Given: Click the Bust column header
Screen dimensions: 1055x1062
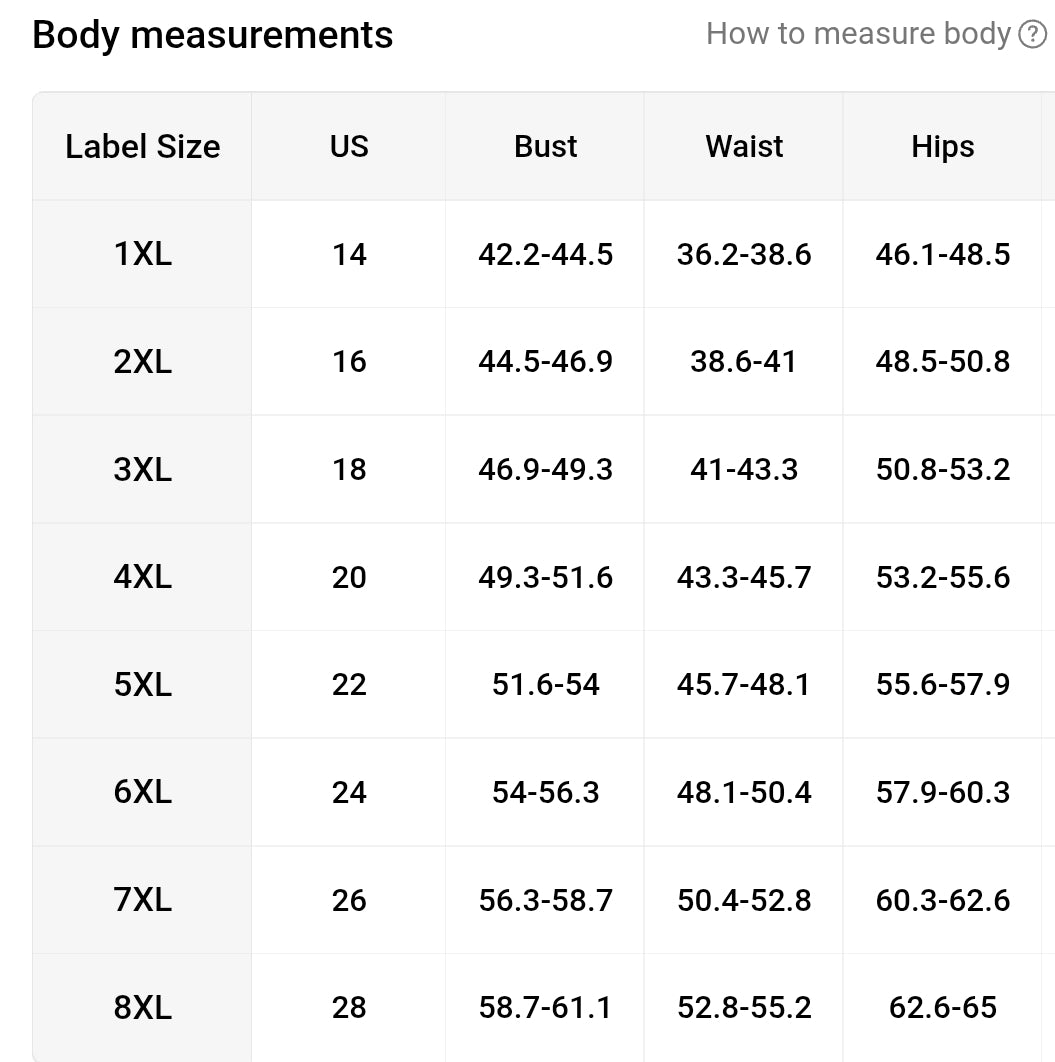Looking at the screenshot, I should pos(545,146).
